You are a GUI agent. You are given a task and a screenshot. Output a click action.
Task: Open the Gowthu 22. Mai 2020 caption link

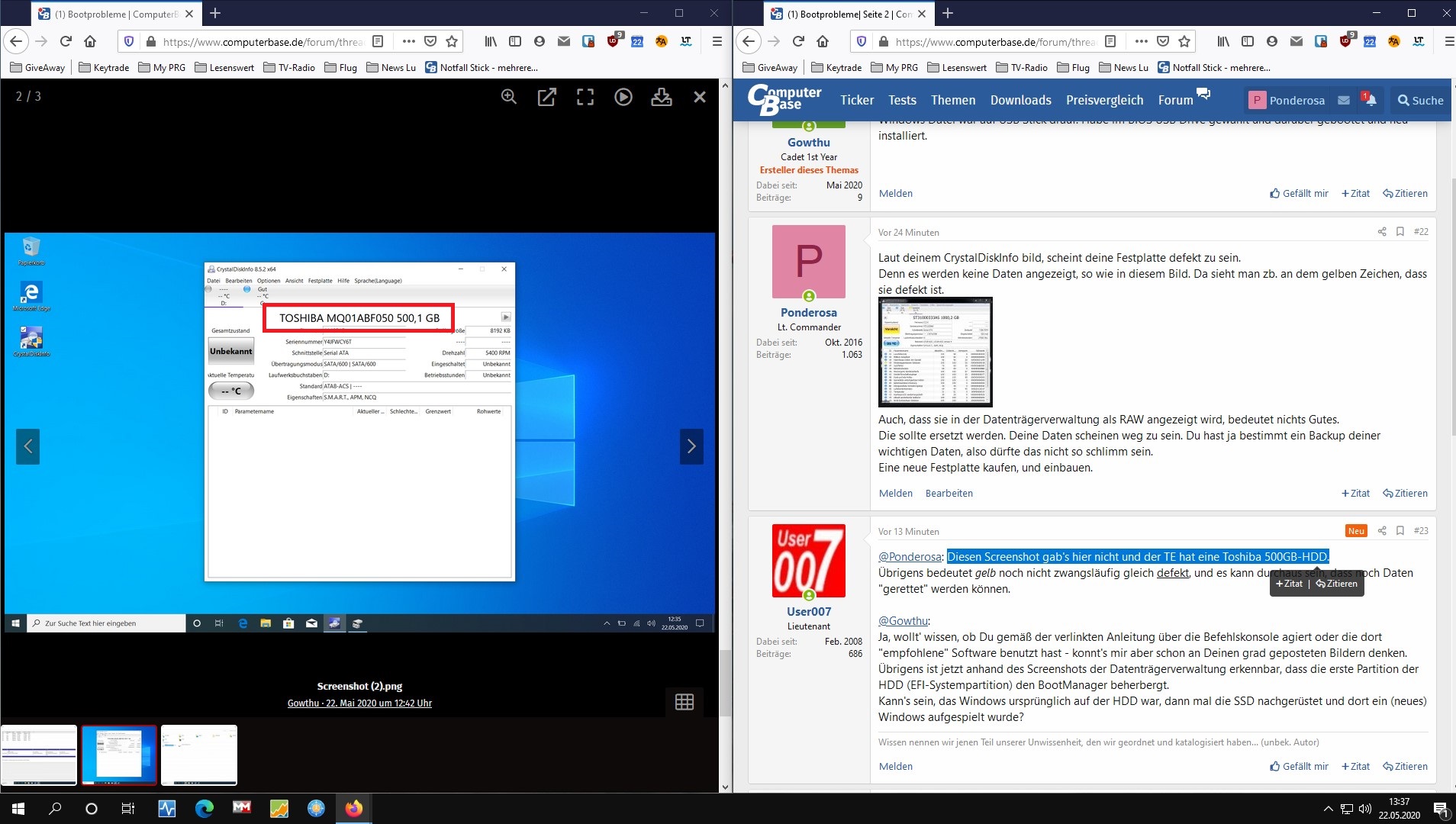pyautogui.click(x=359, y=703)
